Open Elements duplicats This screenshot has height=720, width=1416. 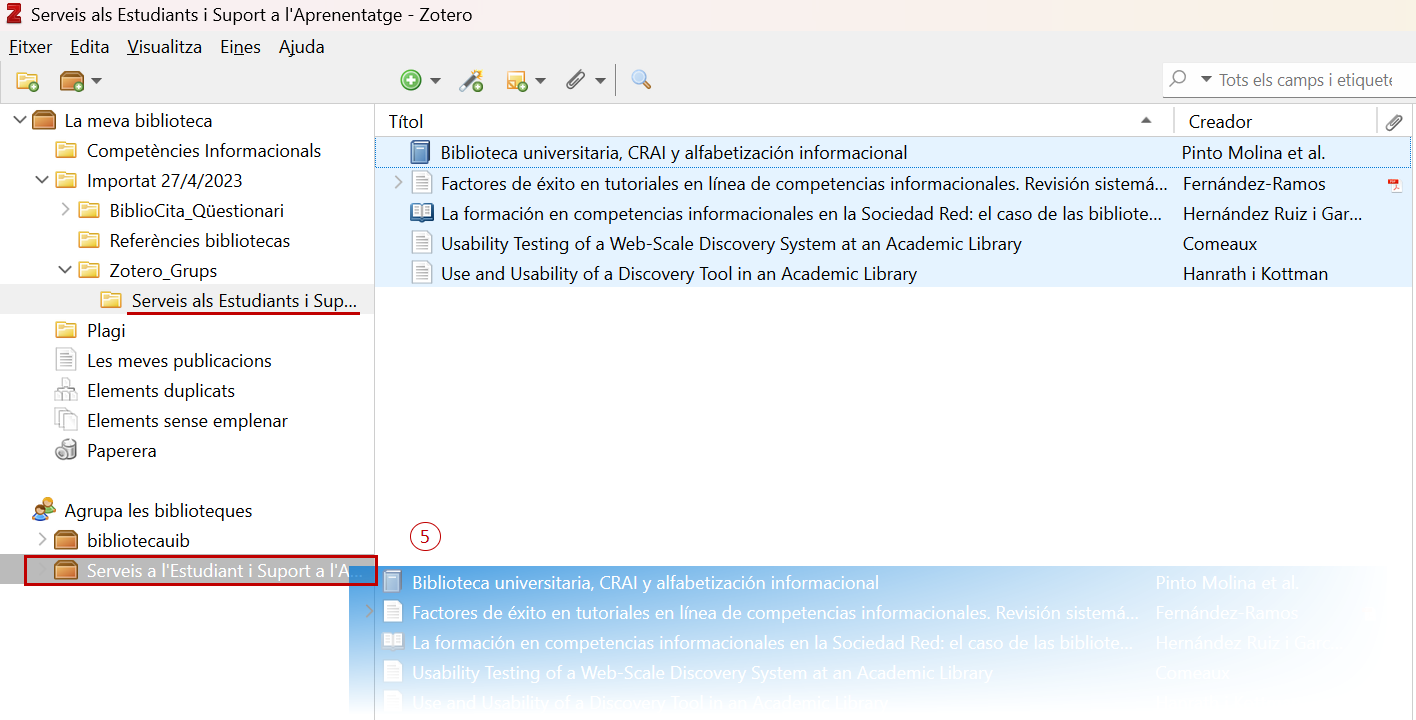click(161, 391)
